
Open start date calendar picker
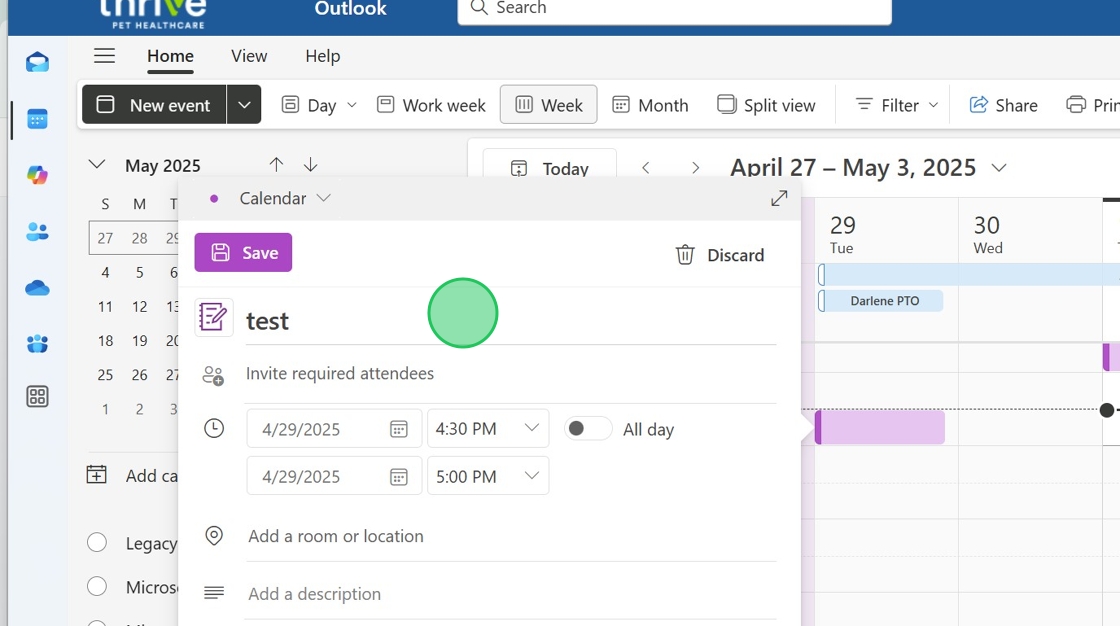398,429
